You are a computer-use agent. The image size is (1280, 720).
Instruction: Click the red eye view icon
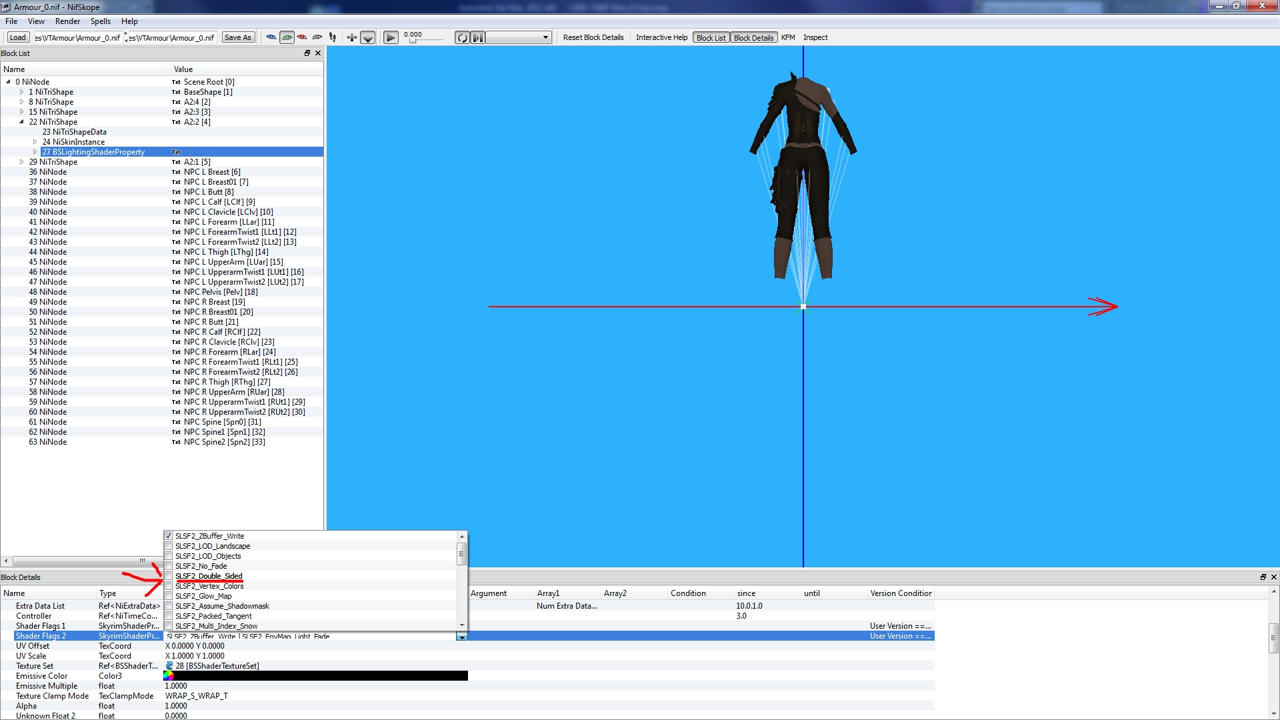pos(302,37)
